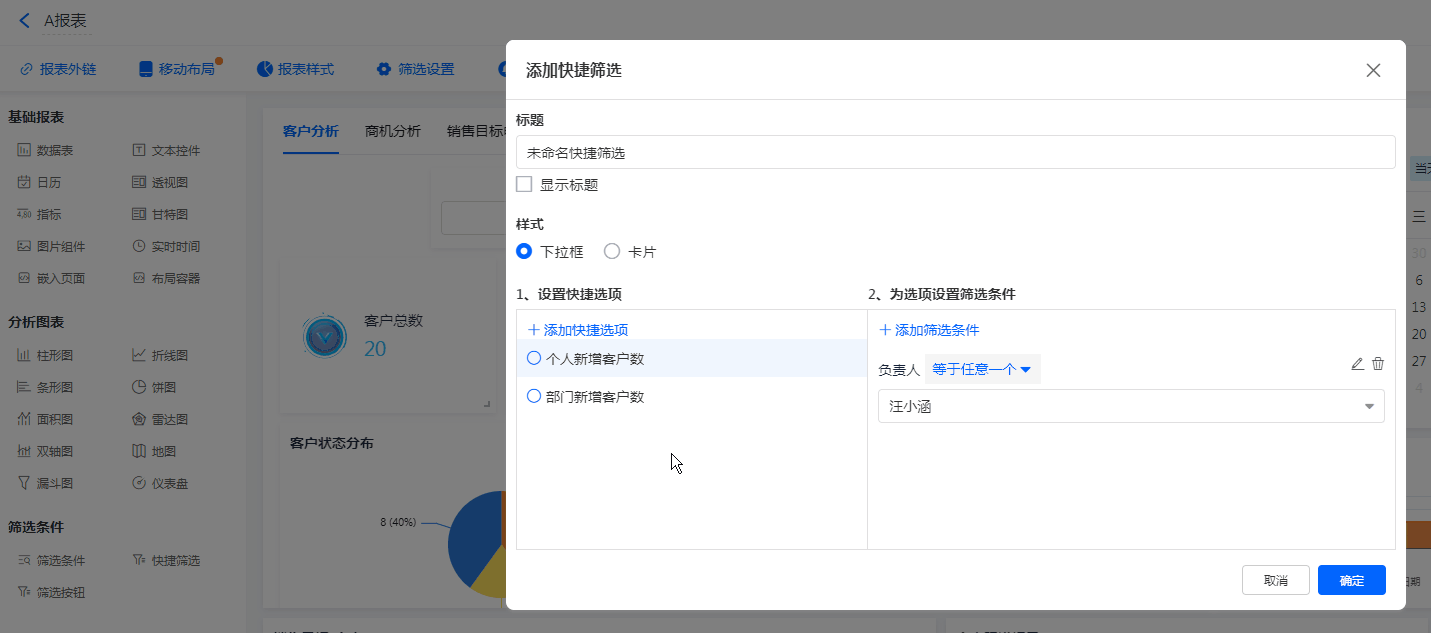Switch to the 商机分析 tab
Screen dimensions: 1431x633
(393, 131)
